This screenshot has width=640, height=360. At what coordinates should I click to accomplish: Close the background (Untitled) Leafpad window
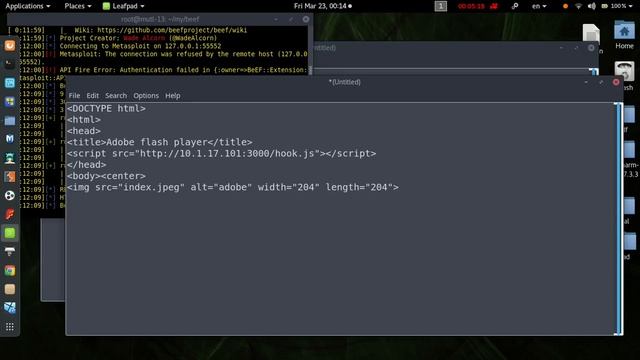pos(591,48)
